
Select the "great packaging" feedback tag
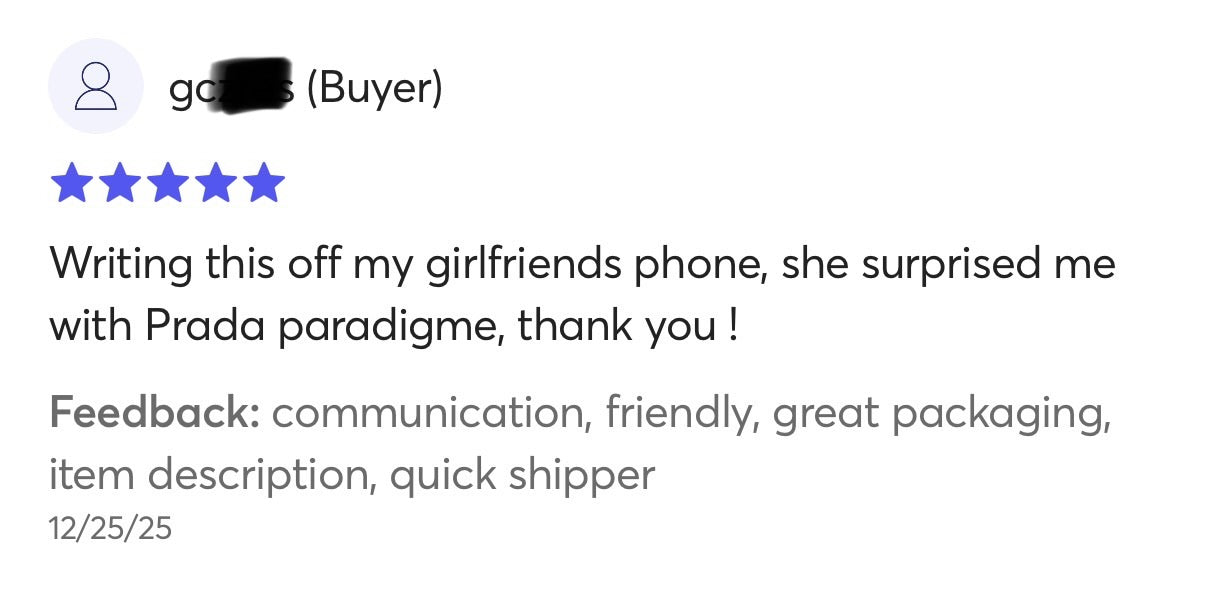941,412
